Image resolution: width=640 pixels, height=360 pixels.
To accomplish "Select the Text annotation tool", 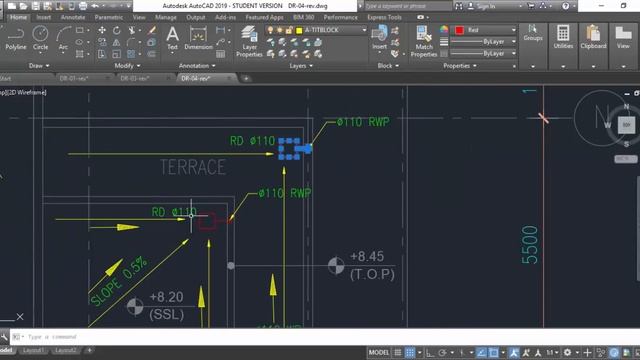I will (x=173, y=38).
